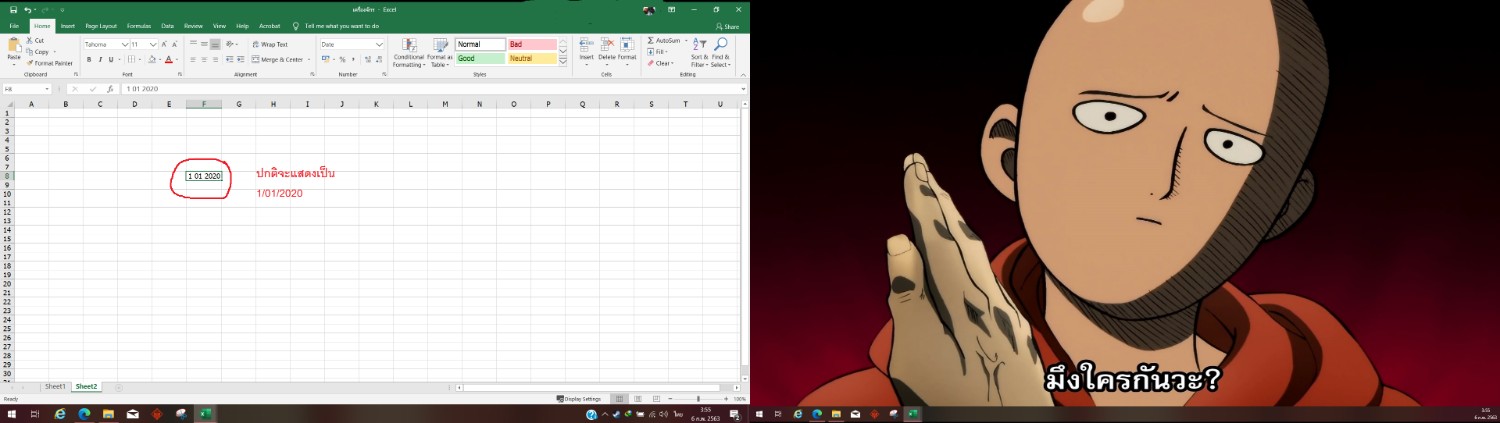
Task: Open the Windows Start menu
Action: click(x=12, y=414)
